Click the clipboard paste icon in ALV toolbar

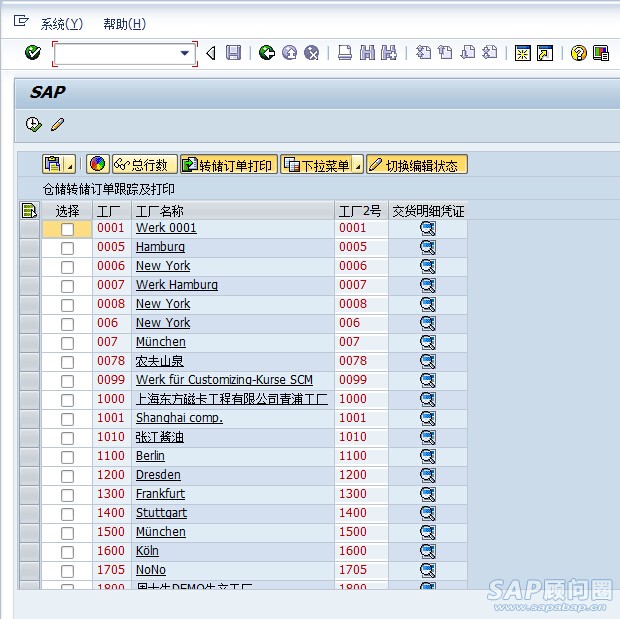[53, 164]
